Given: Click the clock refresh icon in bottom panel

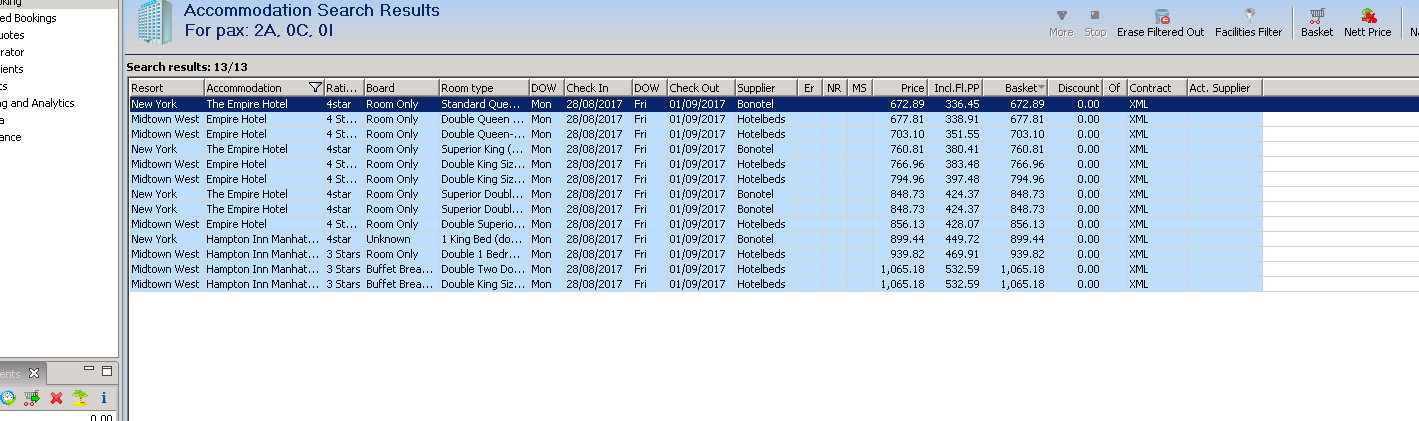Looking at the screenshot, I should 8,397.
